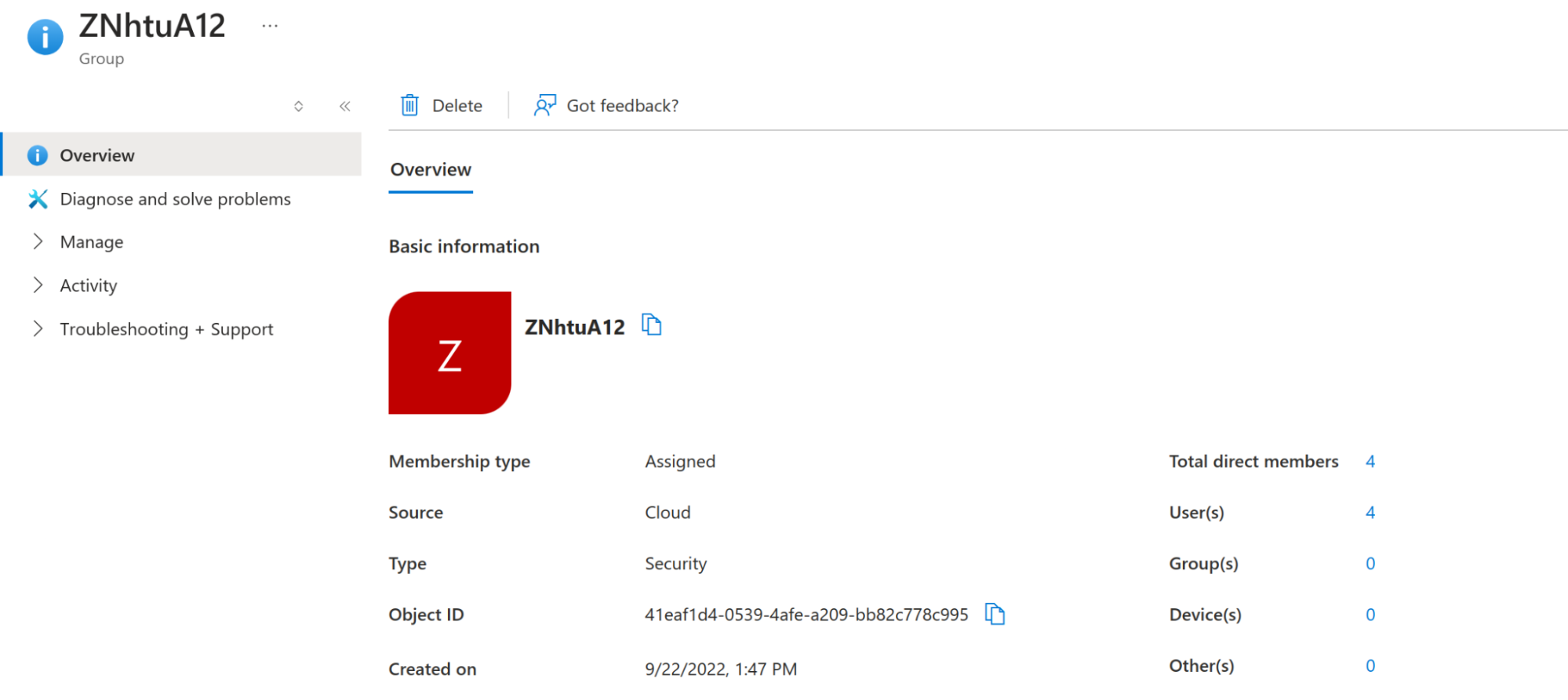Image resolution: width=1568 pixels, height=700 pixels.
Task: Collapse the sidebar with double chevron
Action: click(345, 106)
